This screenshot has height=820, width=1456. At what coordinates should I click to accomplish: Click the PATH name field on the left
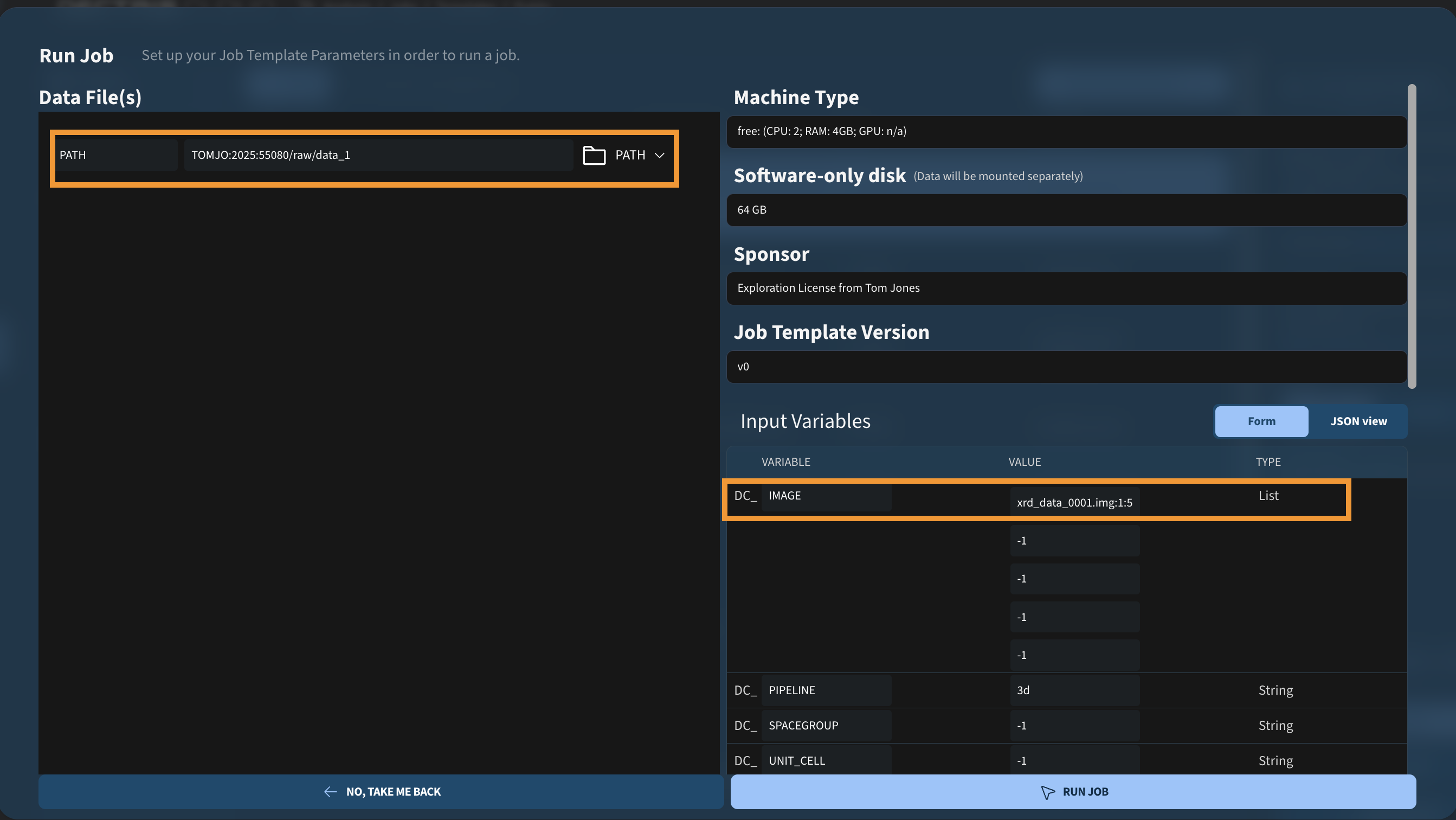(117, 155)
